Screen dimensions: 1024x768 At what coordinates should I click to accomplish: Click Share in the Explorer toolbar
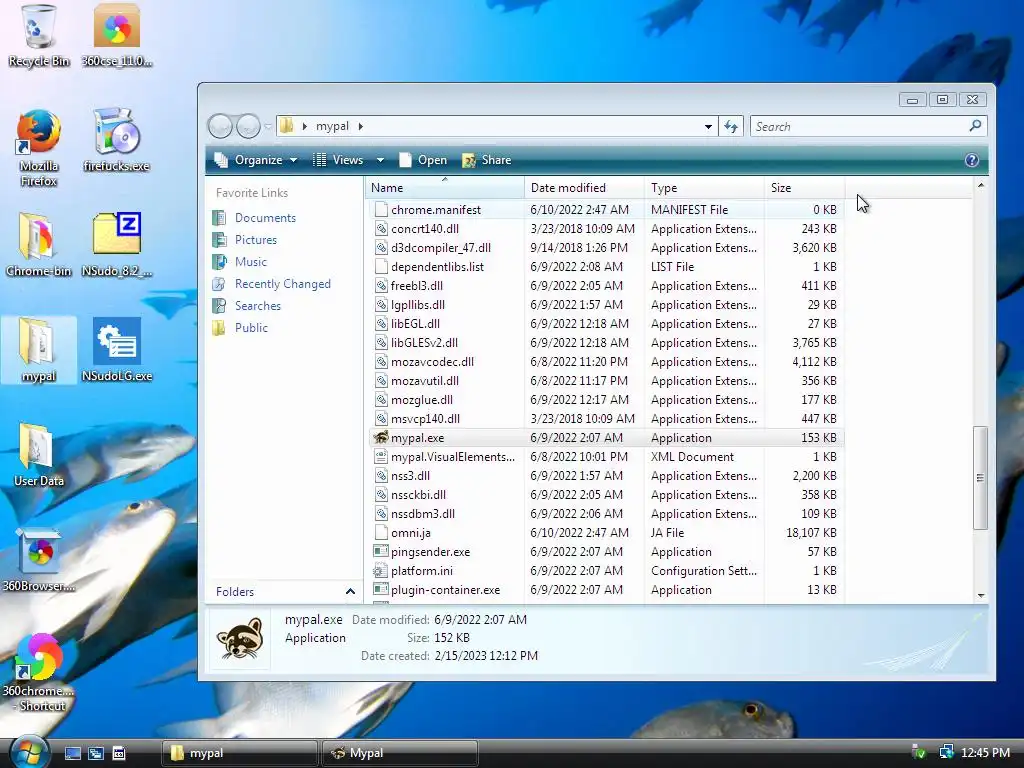point(487,160)
